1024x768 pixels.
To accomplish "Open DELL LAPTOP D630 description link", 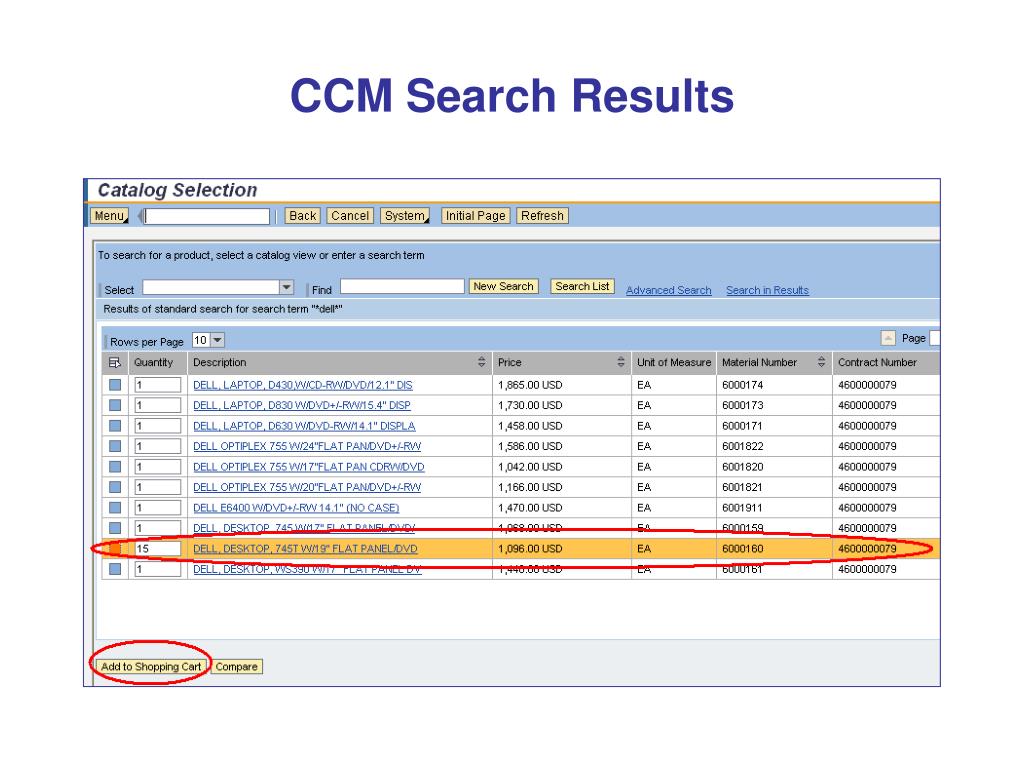I will pos(304,426).
